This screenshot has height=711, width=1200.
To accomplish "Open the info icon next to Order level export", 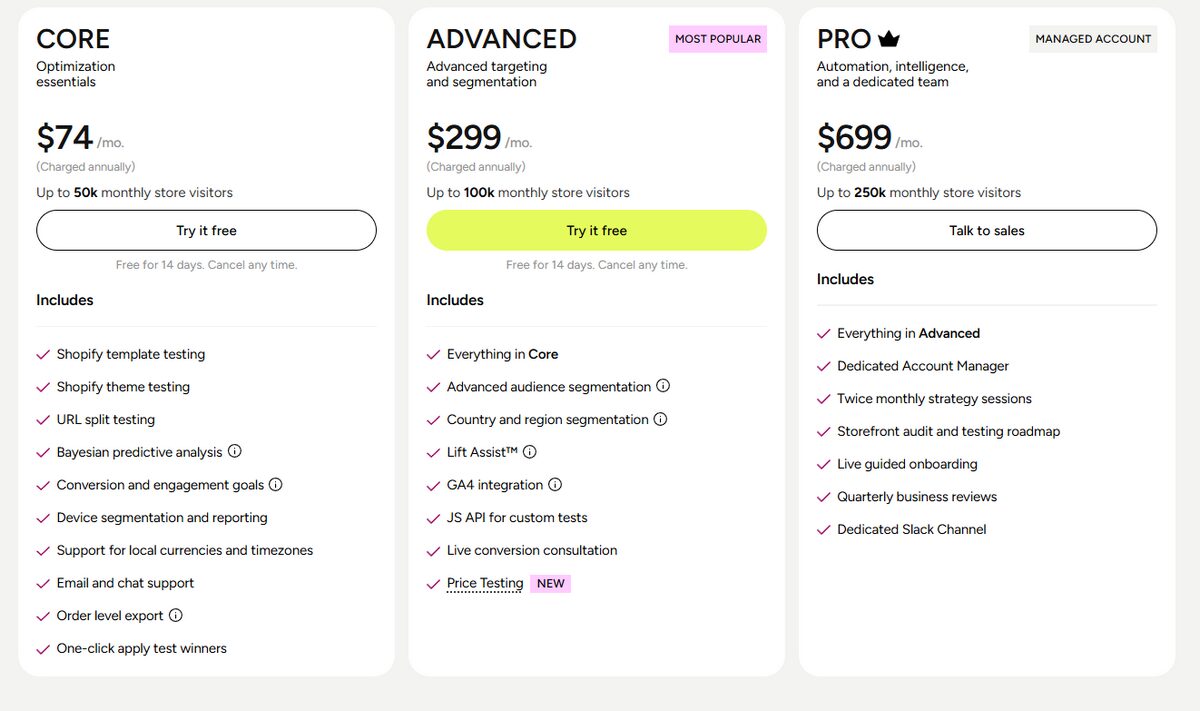I will [x=178, y=615].
